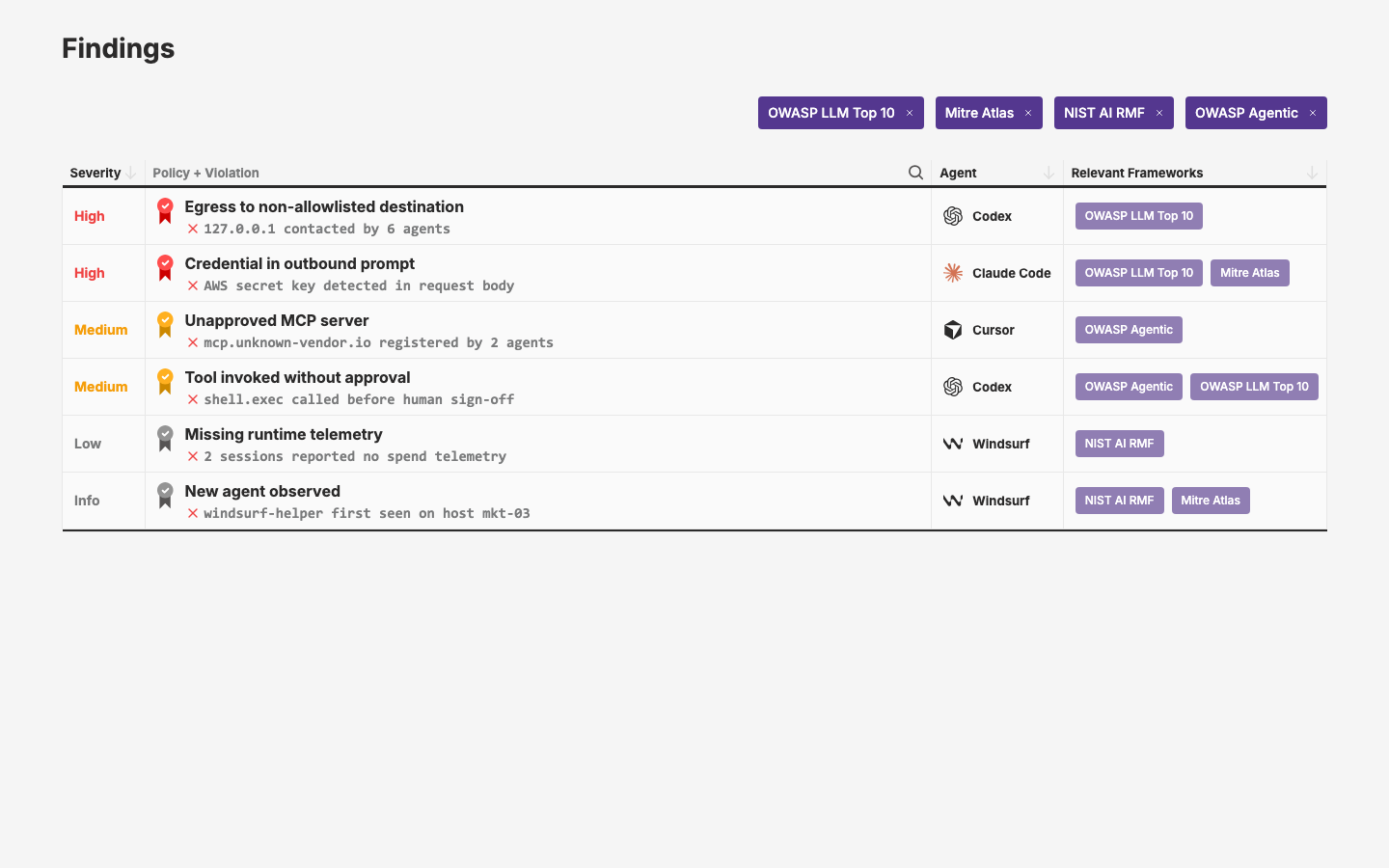The width and height of the screenshot is (1389, 868).
Task: Remove the NIST AI RMF filter chip
Action: point(1159,113)
